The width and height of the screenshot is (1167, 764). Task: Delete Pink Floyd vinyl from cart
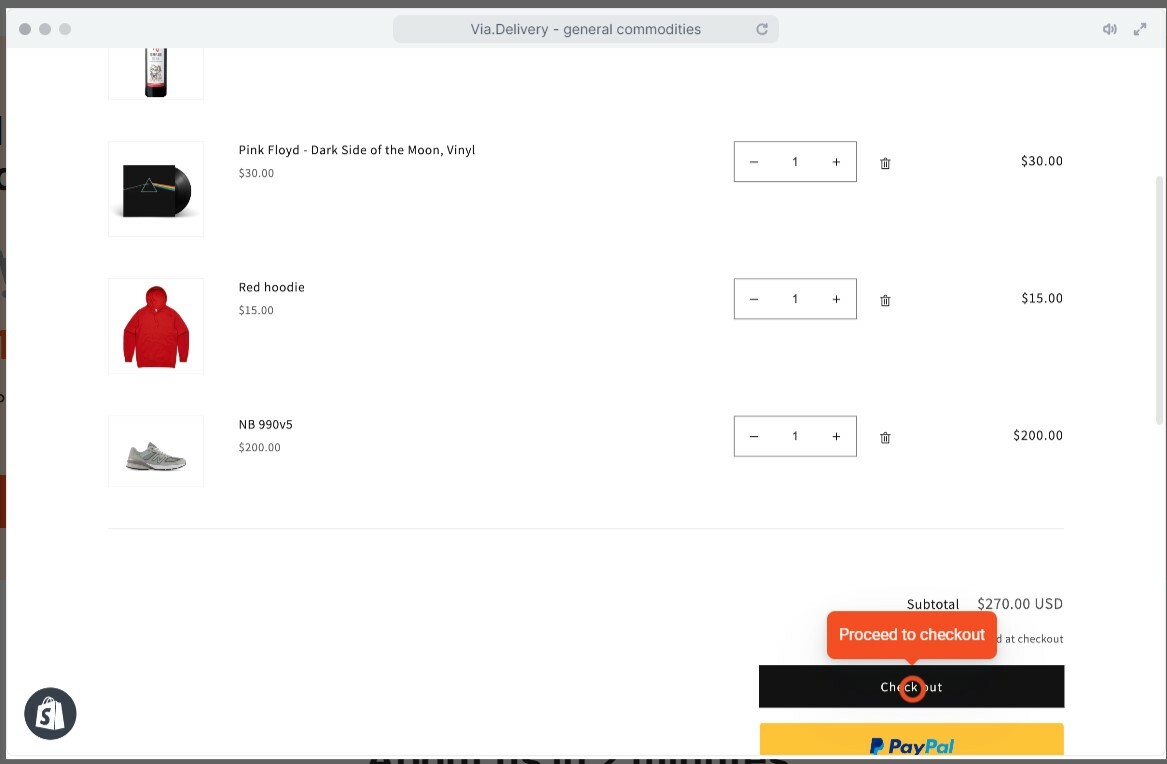click(885, 163)
